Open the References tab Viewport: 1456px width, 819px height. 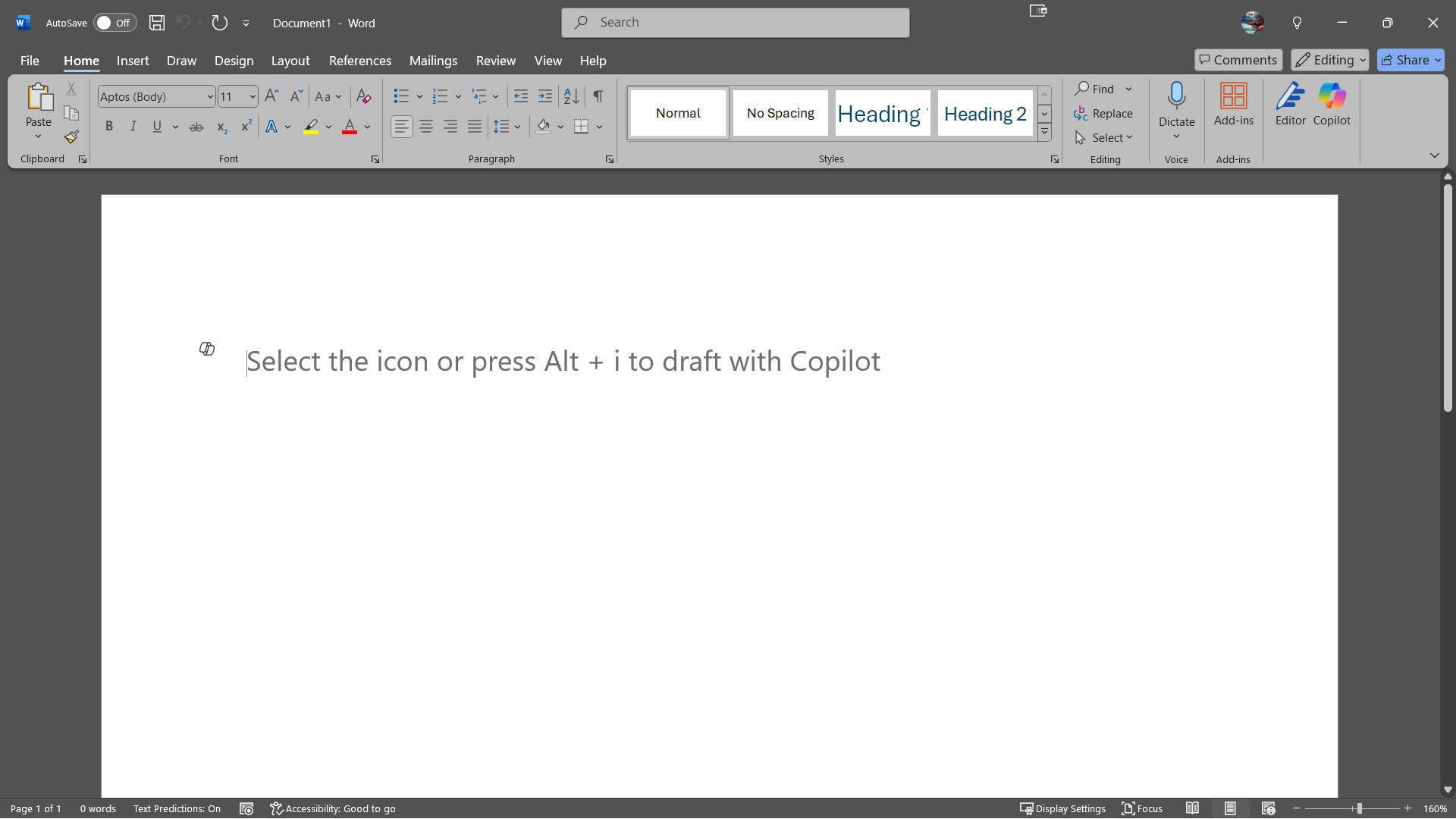tap(359, 61)
